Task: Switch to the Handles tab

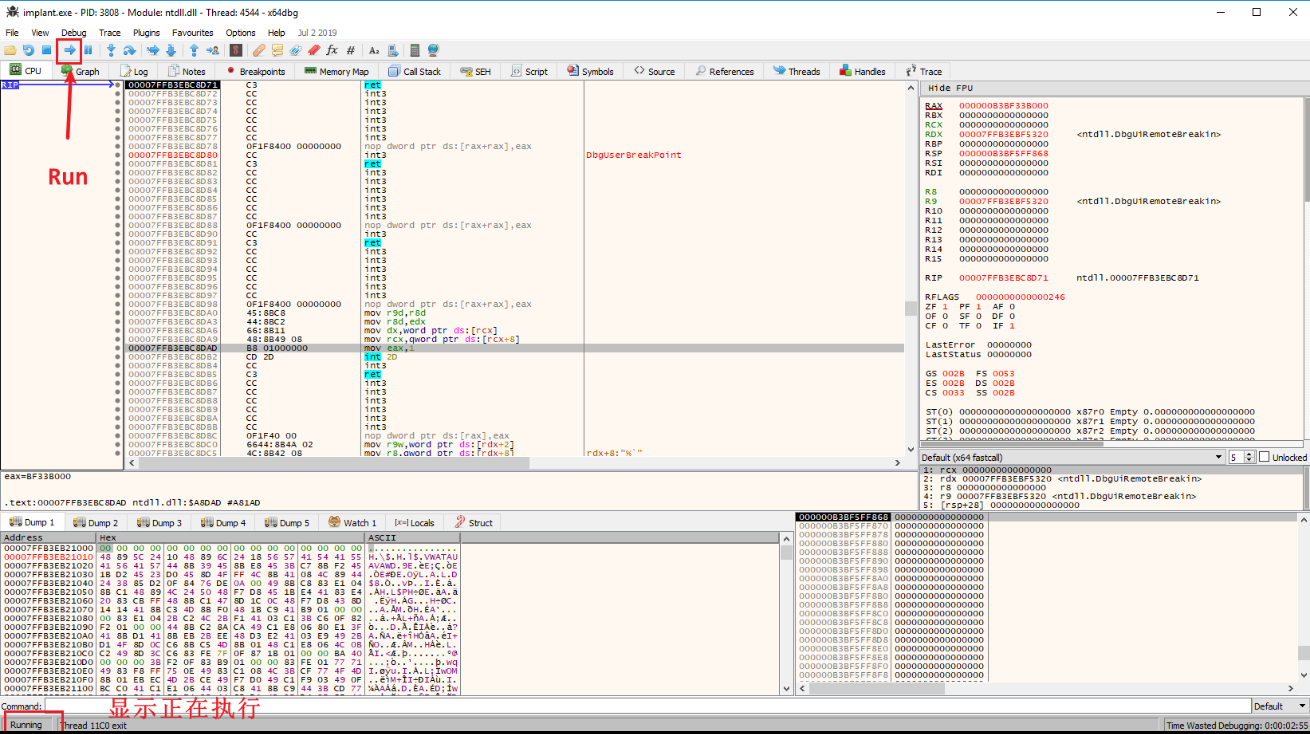Action: [862, 71]
